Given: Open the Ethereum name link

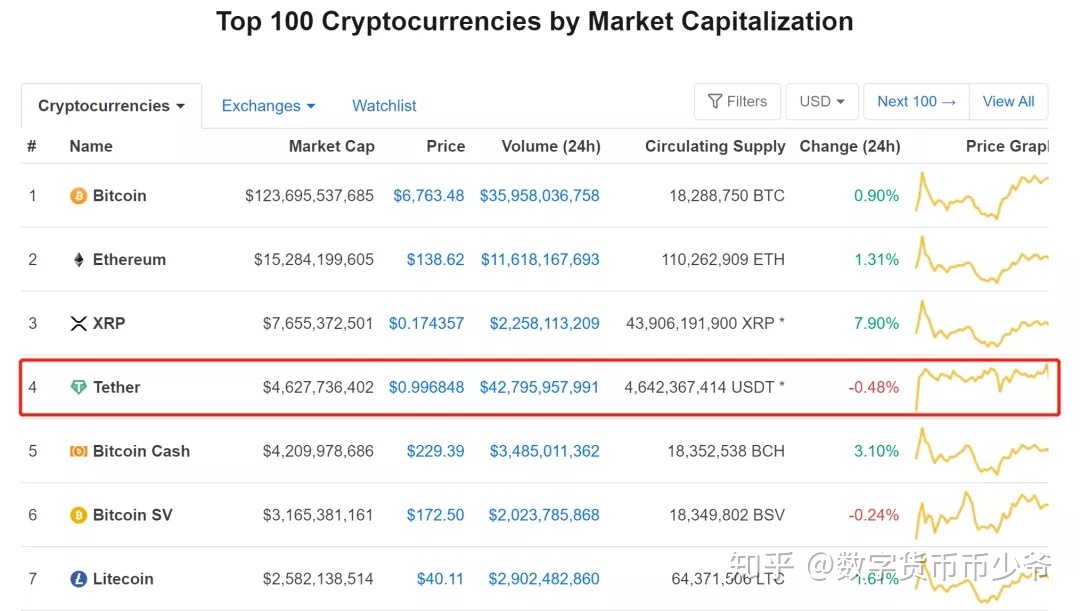Looking at the screenshot, I should coord(129,260).
